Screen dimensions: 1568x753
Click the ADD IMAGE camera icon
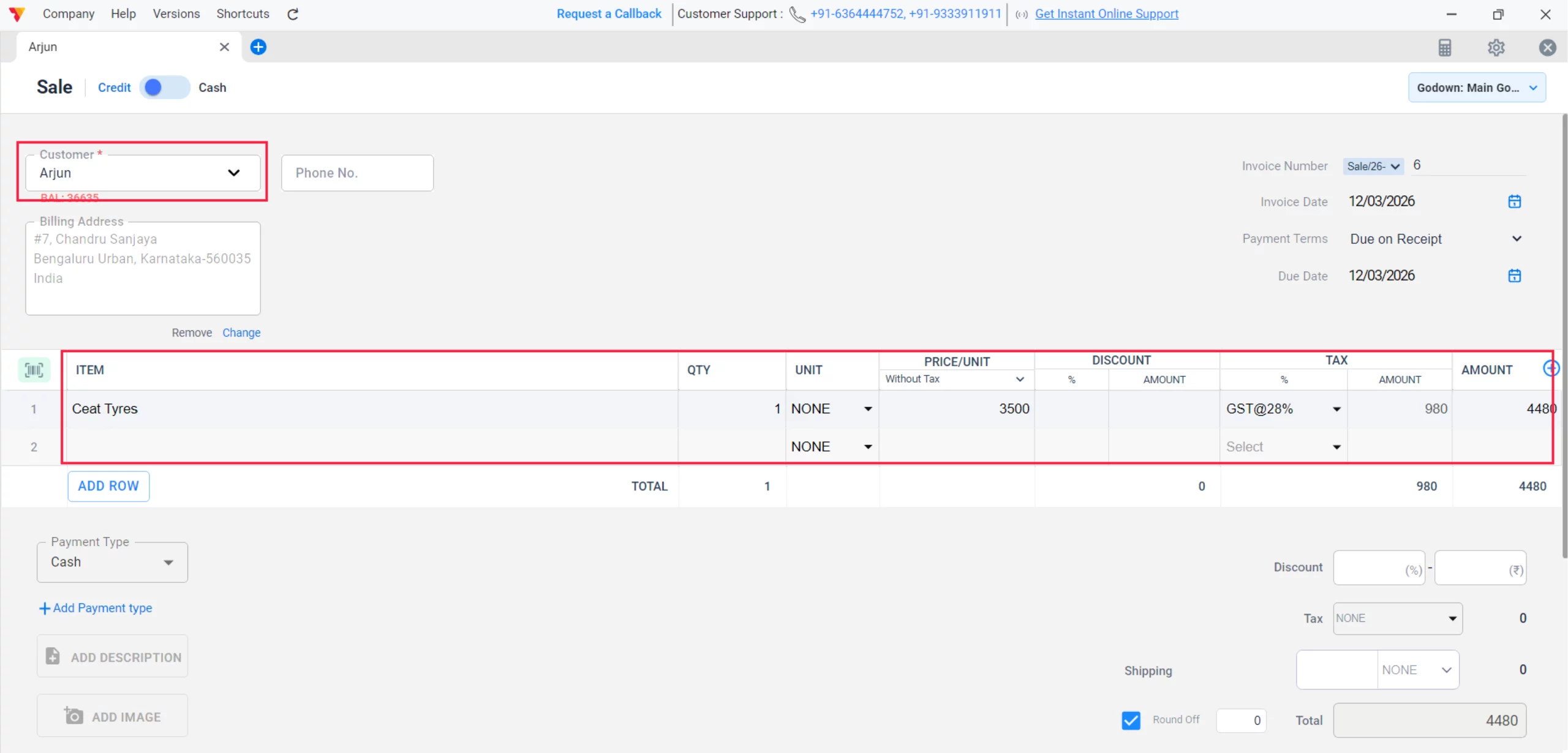click(73, 716)
